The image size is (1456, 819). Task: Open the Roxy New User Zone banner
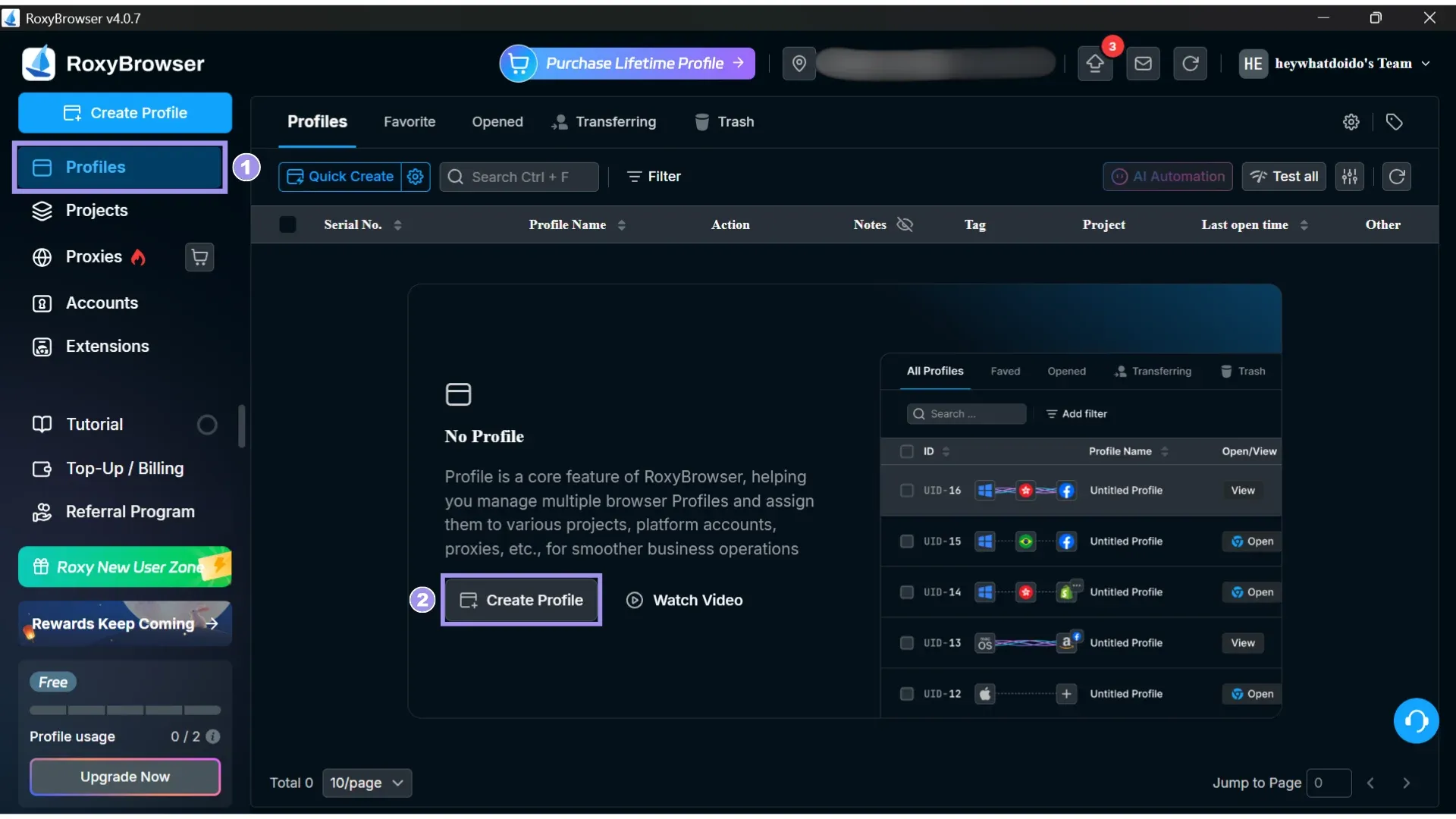[125, 567]
